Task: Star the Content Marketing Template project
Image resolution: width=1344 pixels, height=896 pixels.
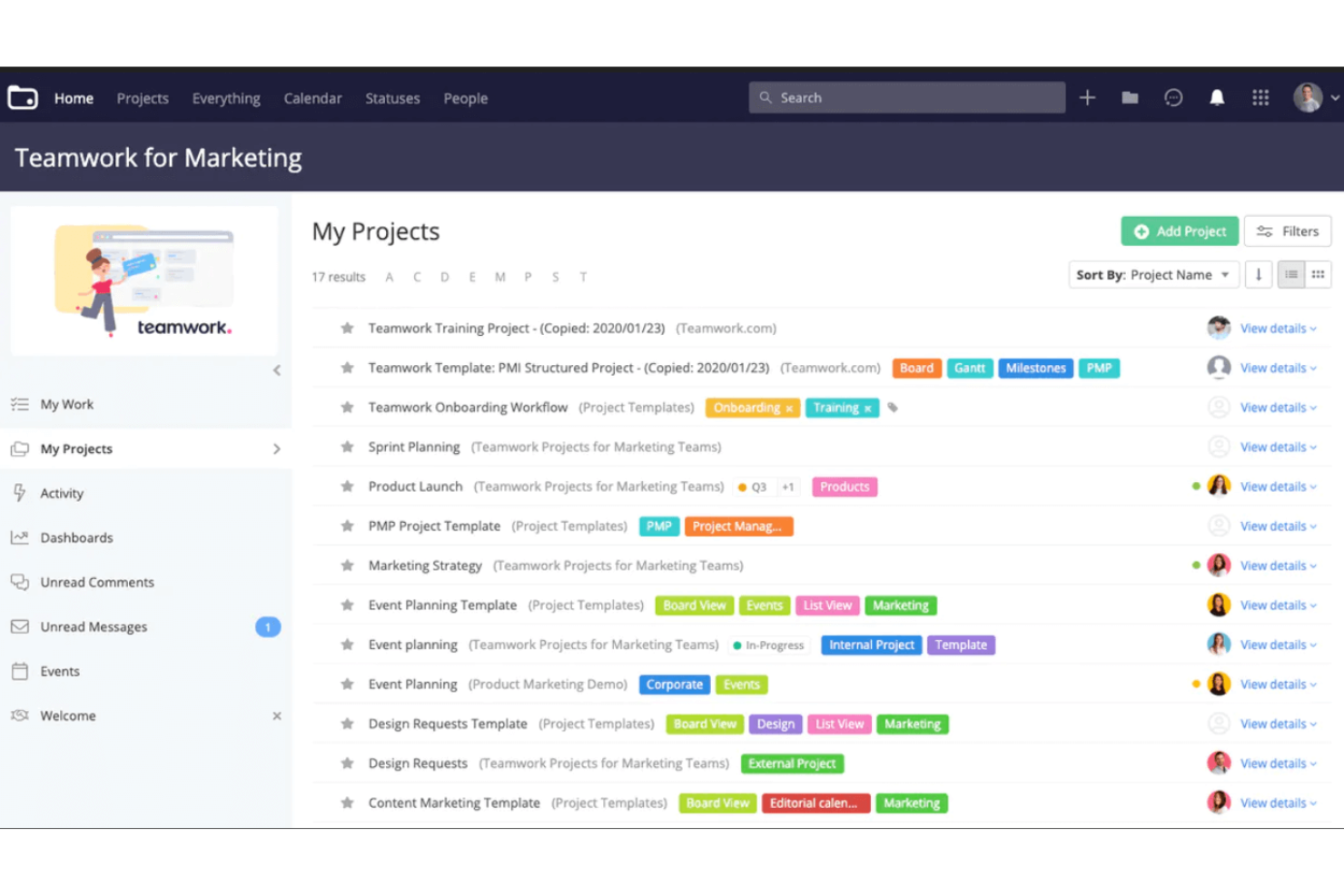Action: click(x=347, y=803)
